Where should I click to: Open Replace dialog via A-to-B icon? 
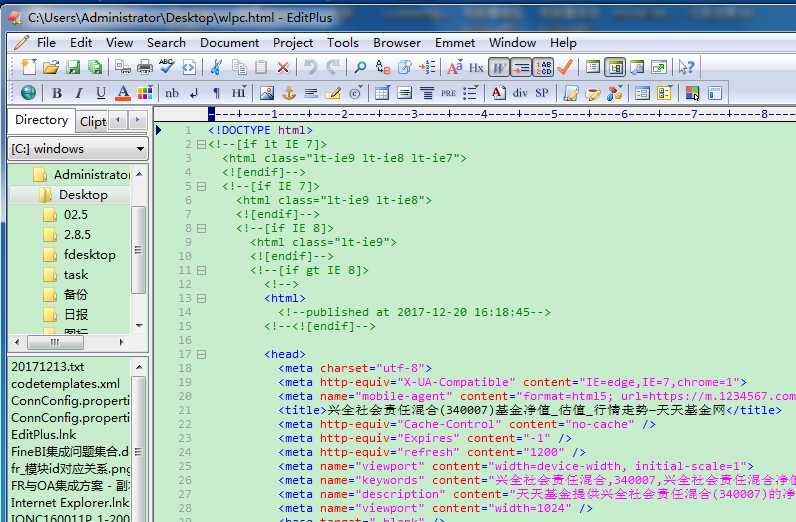tap(382, 67)
